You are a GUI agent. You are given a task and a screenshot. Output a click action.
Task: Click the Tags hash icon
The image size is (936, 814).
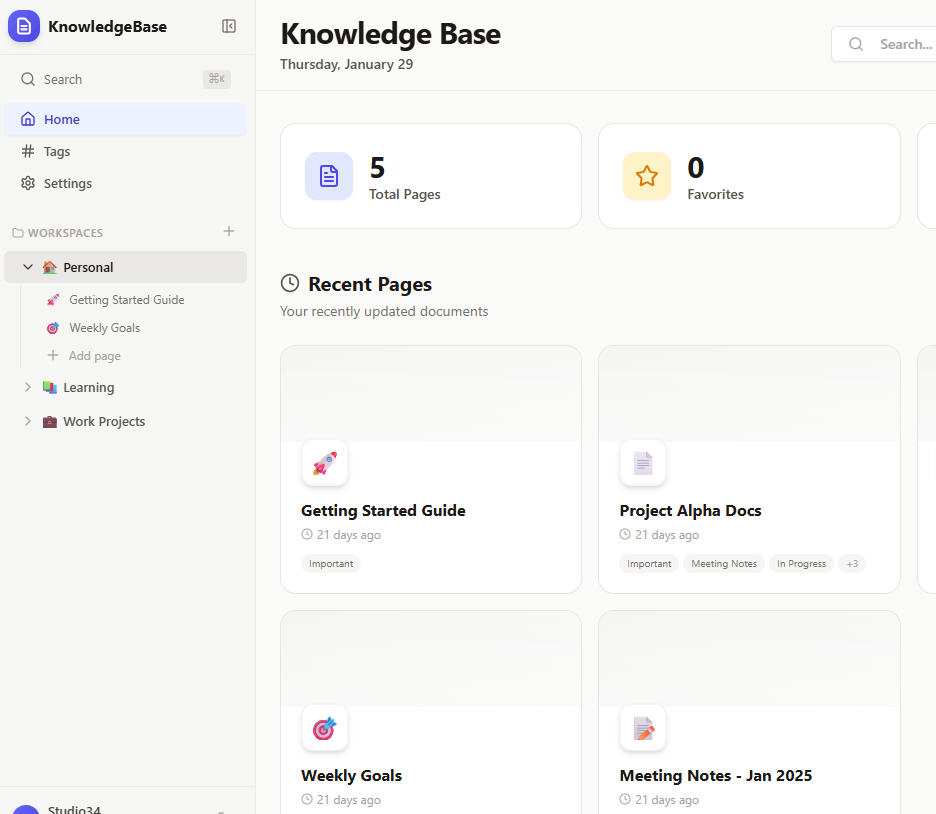(28, 152)
